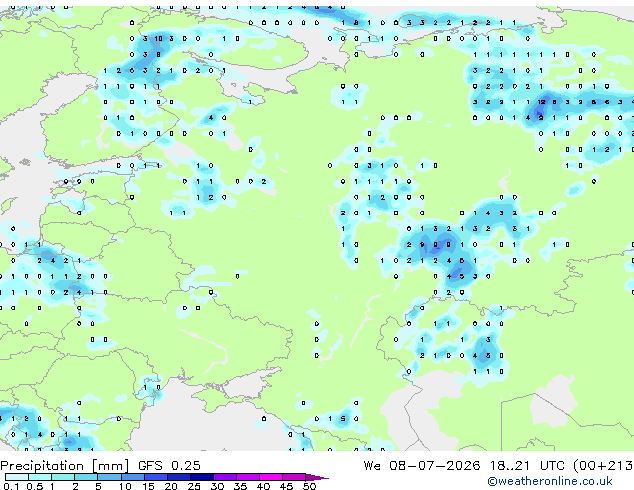Click the 40–45 mm magenta swatch
Screen dimensions: 634x490
[x=271, y=477]
